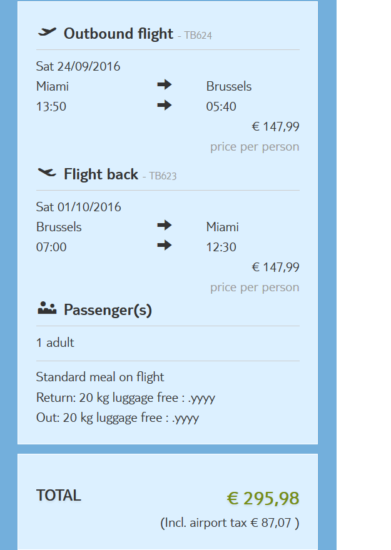The width and height of the screenshot is (391, 550).
Task: Click flight number TB624
Action: click(x=198, y=35)
